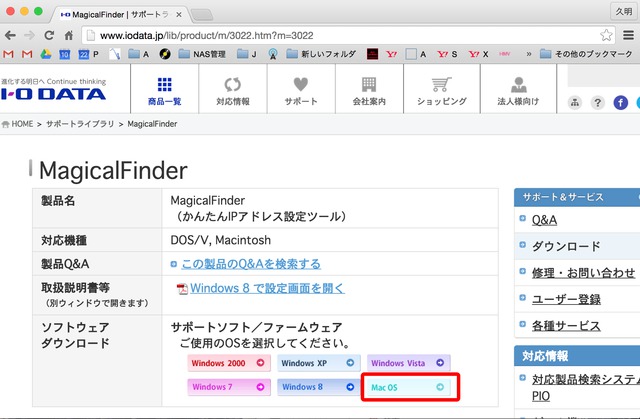Viewport: 640px width, 419px height.
Task: Bookmark this page with the star icon
Action: pos(606,33)
